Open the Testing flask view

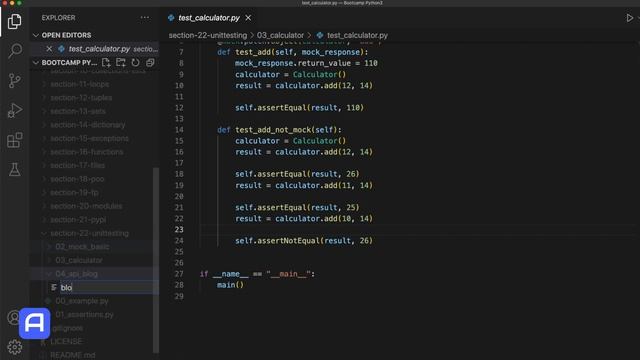(15, 169)
